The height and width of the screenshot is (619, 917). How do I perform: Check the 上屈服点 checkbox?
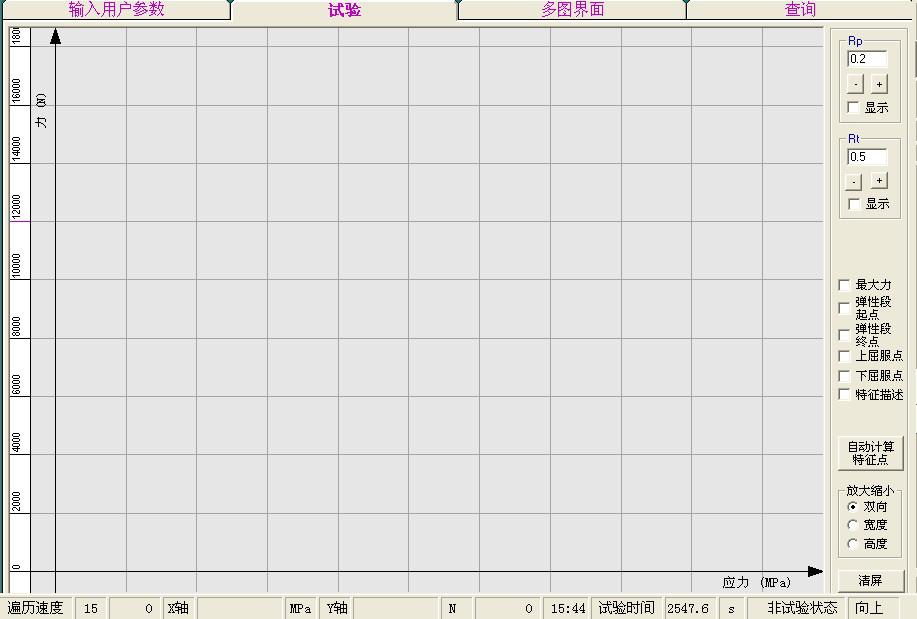coord(845,356)
